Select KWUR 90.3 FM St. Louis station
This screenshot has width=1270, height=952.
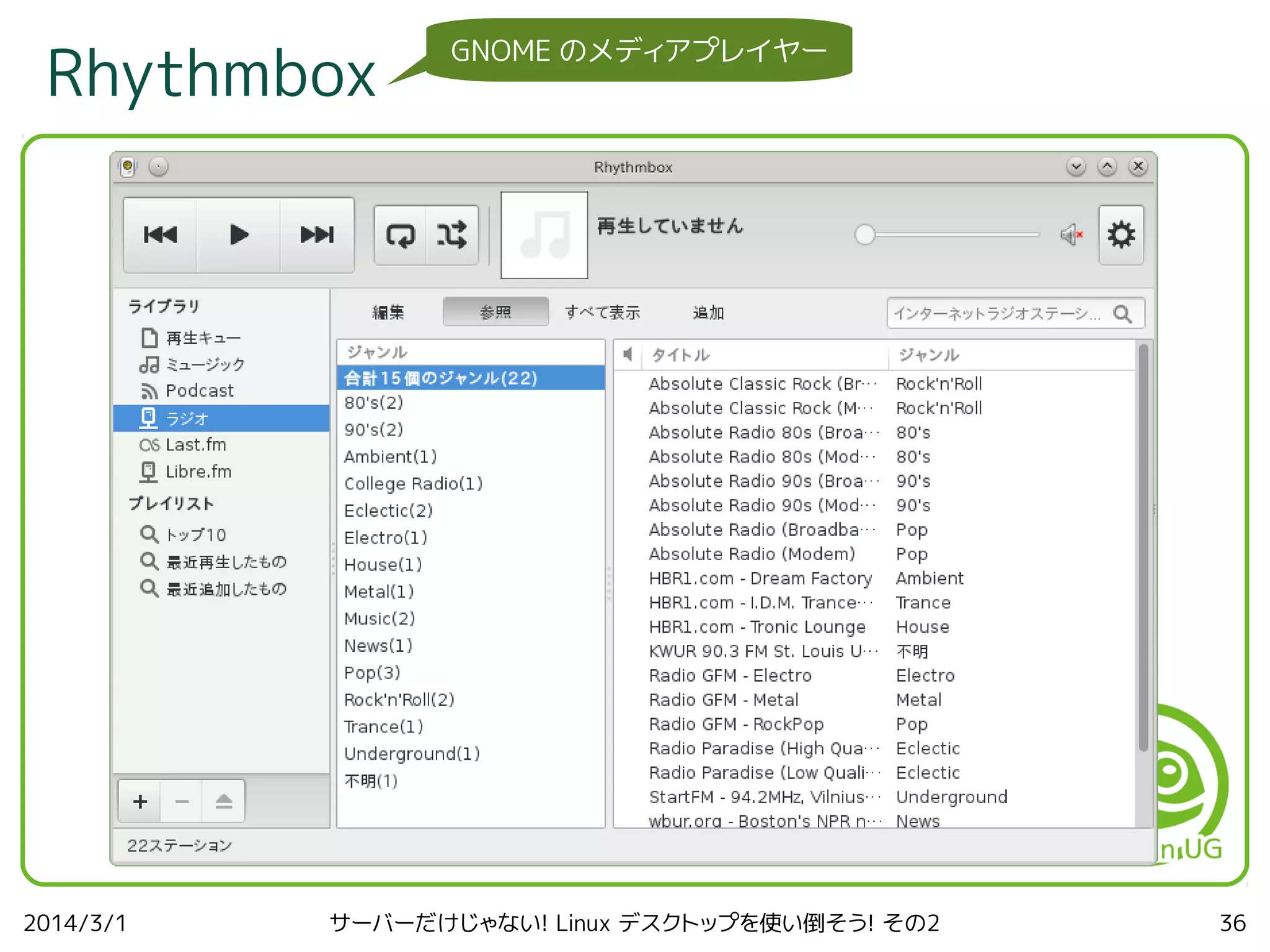874,651
